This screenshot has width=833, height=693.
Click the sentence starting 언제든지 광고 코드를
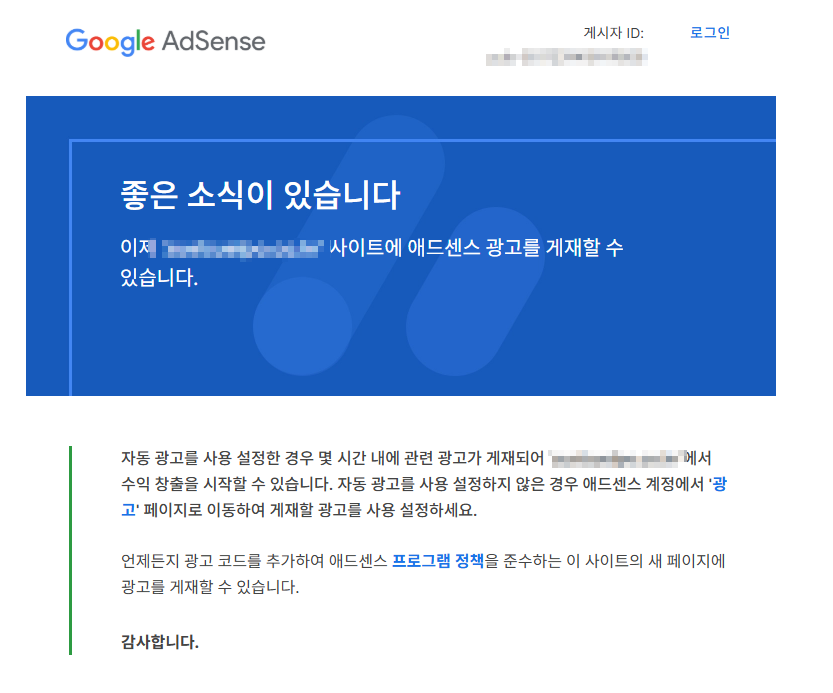click(423, 561)
